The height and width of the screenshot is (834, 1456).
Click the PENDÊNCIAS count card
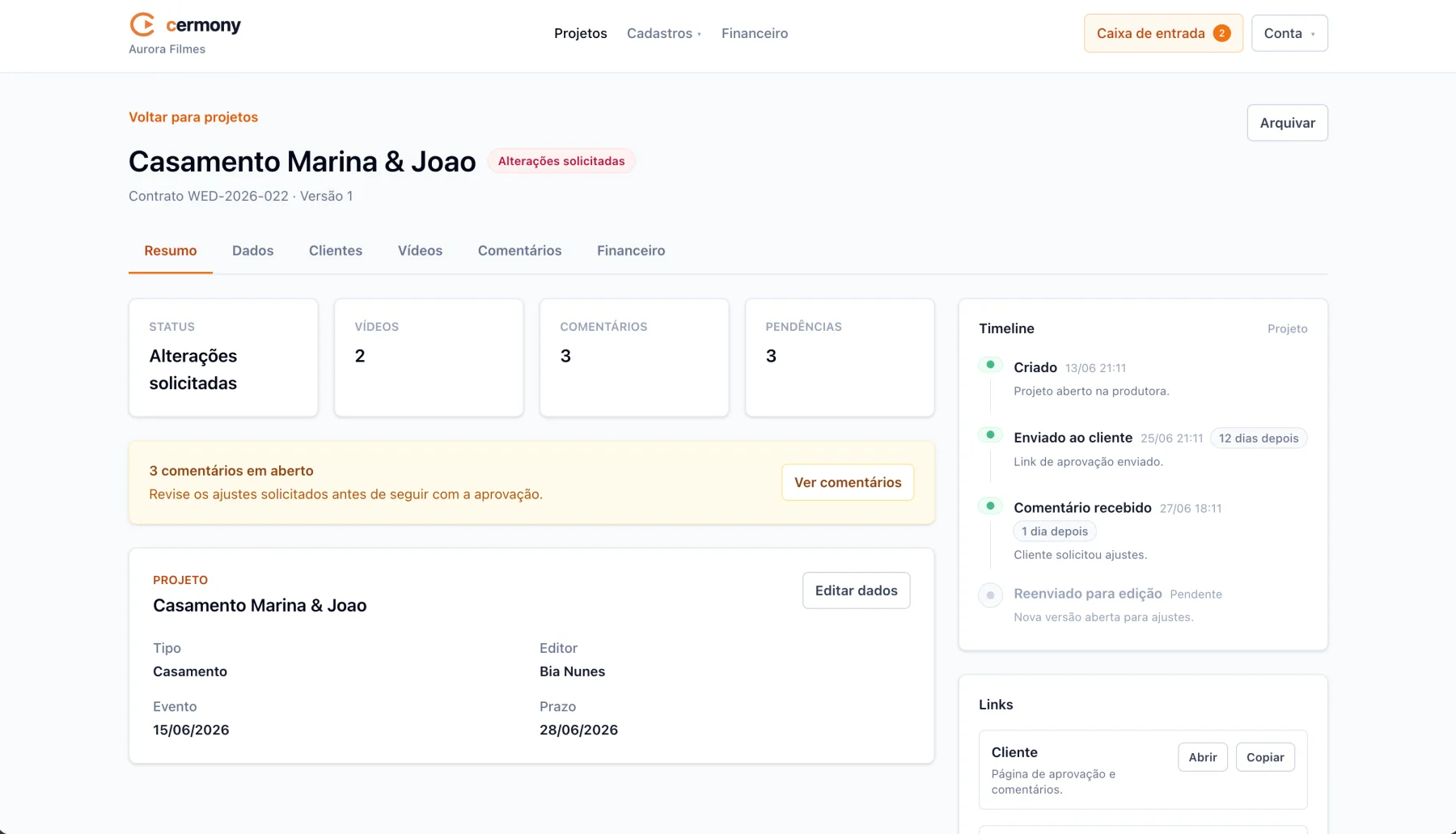[840, 358]
